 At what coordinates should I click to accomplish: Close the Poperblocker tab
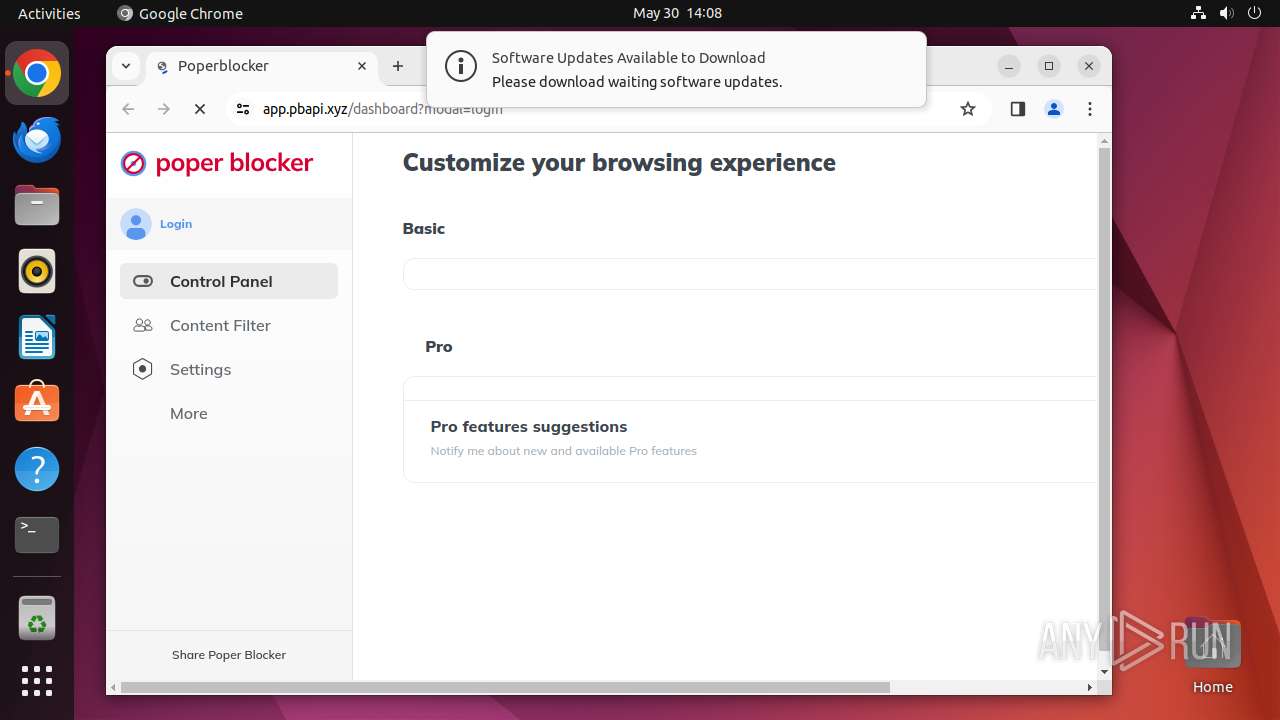(x=362, y=66)
